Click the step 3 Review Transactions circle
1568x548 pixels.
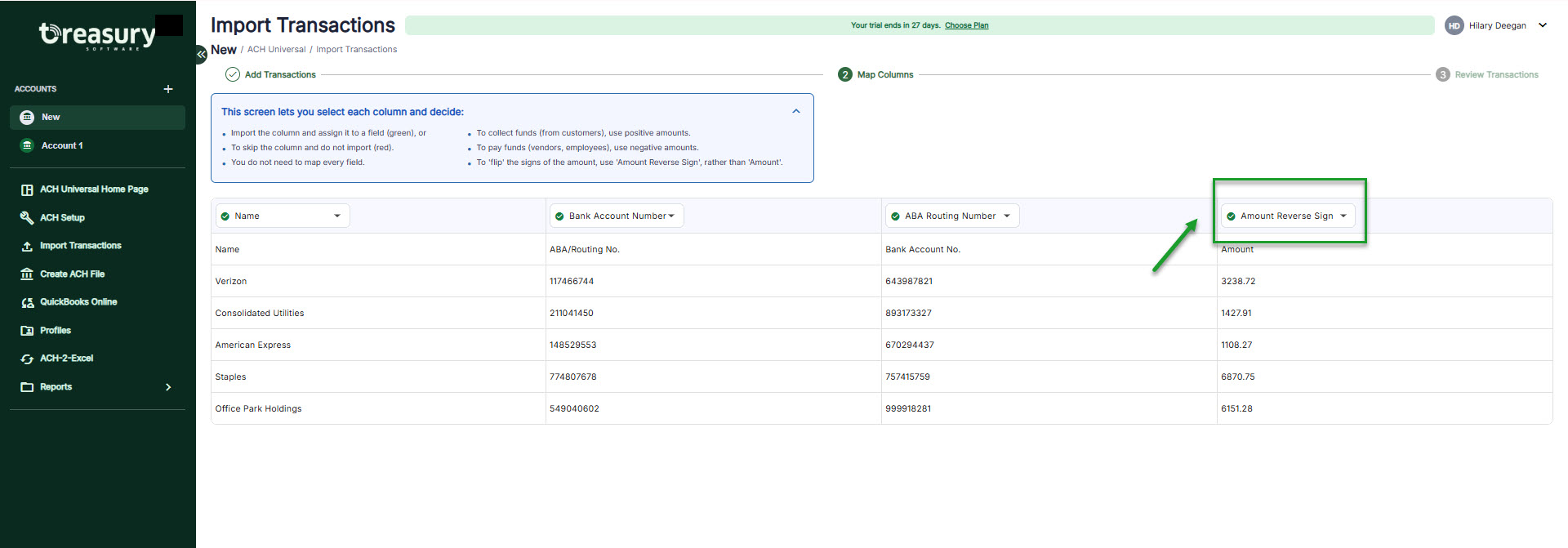point(1442,74)
